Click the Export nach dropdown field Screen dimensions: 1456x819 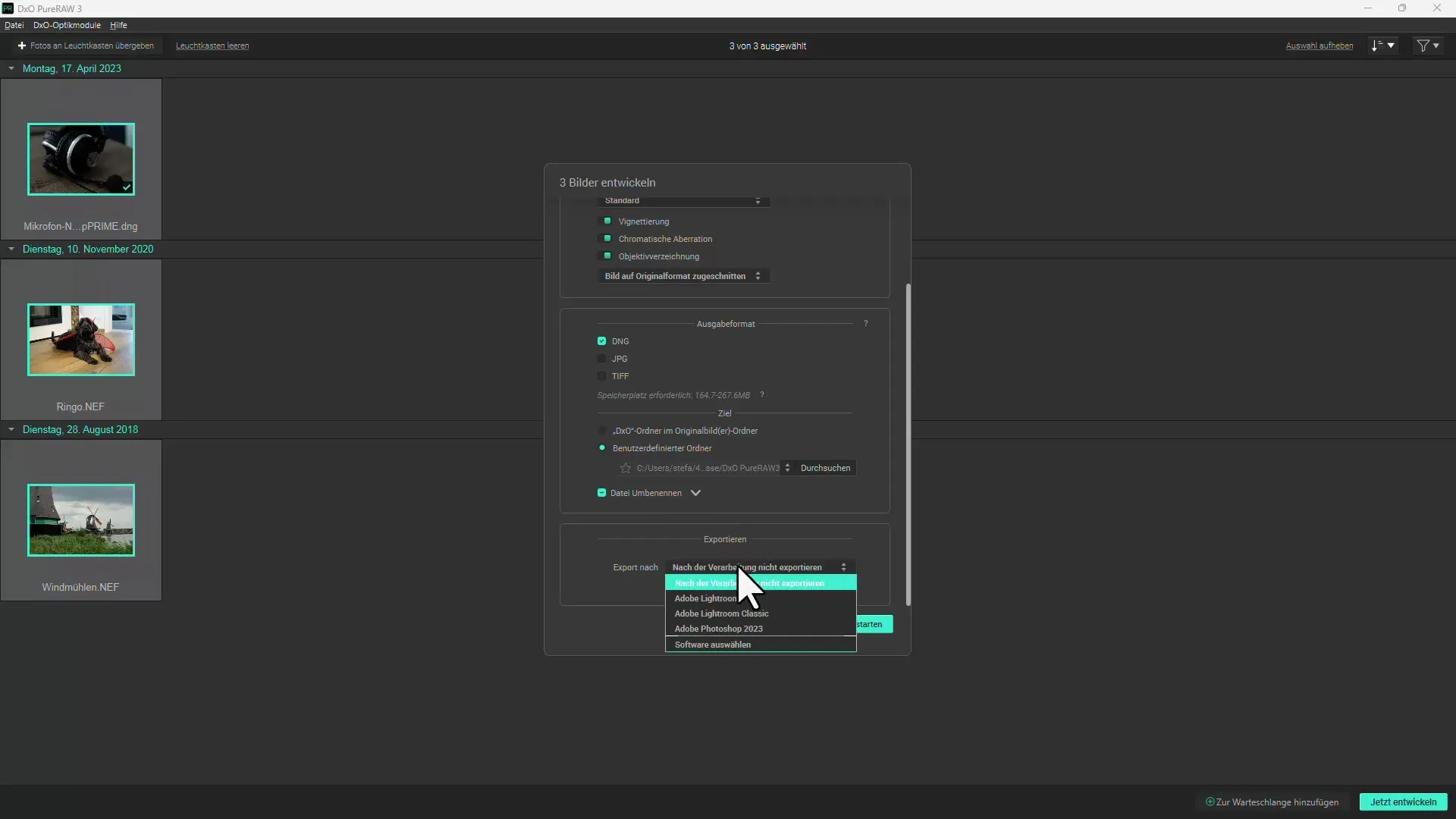(x=761, y=567)
